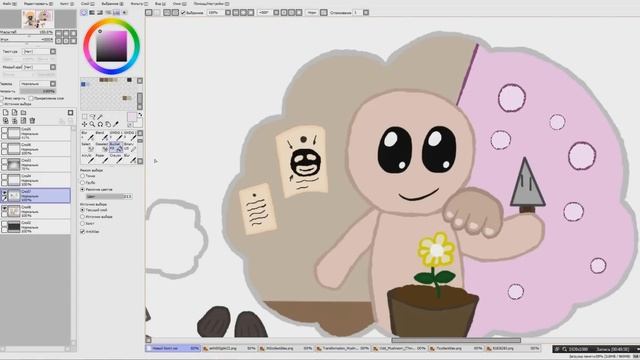640x360 pixels.
Task: Select layer Слой3 in the layer list
Action: pyautogui.click(x=36, y=164)
